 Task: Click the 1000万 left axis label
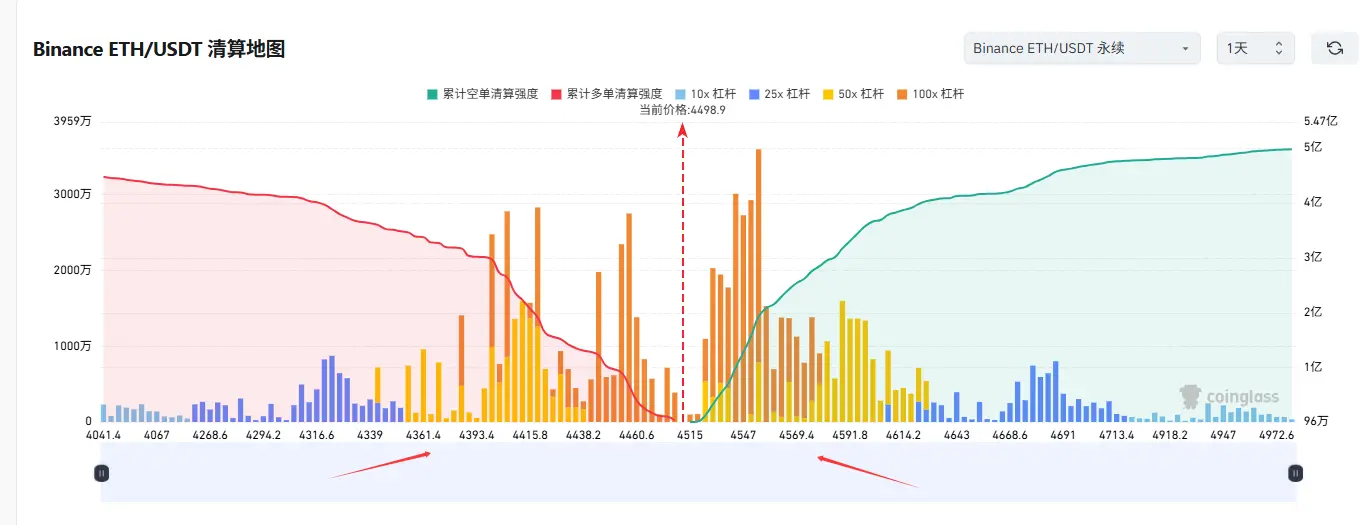(x=73, y=346)
